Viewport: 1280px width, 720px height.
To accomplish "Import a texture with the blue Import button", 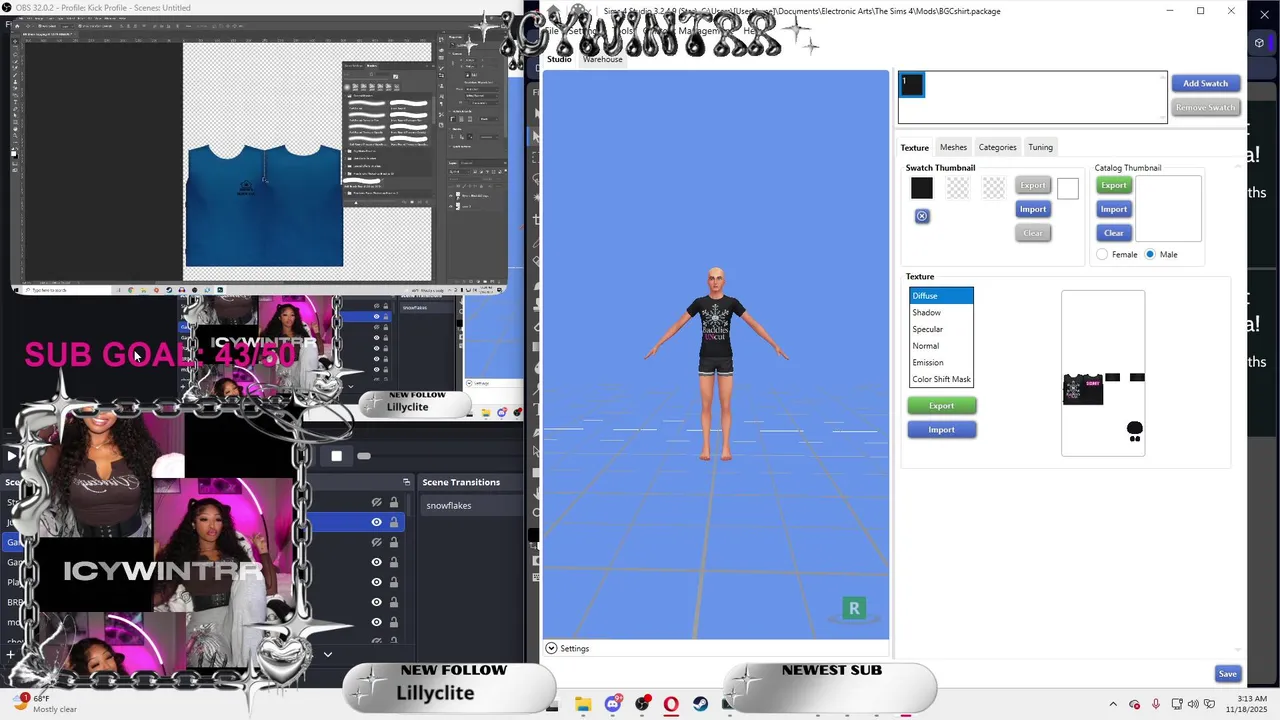I will (942, 429).
